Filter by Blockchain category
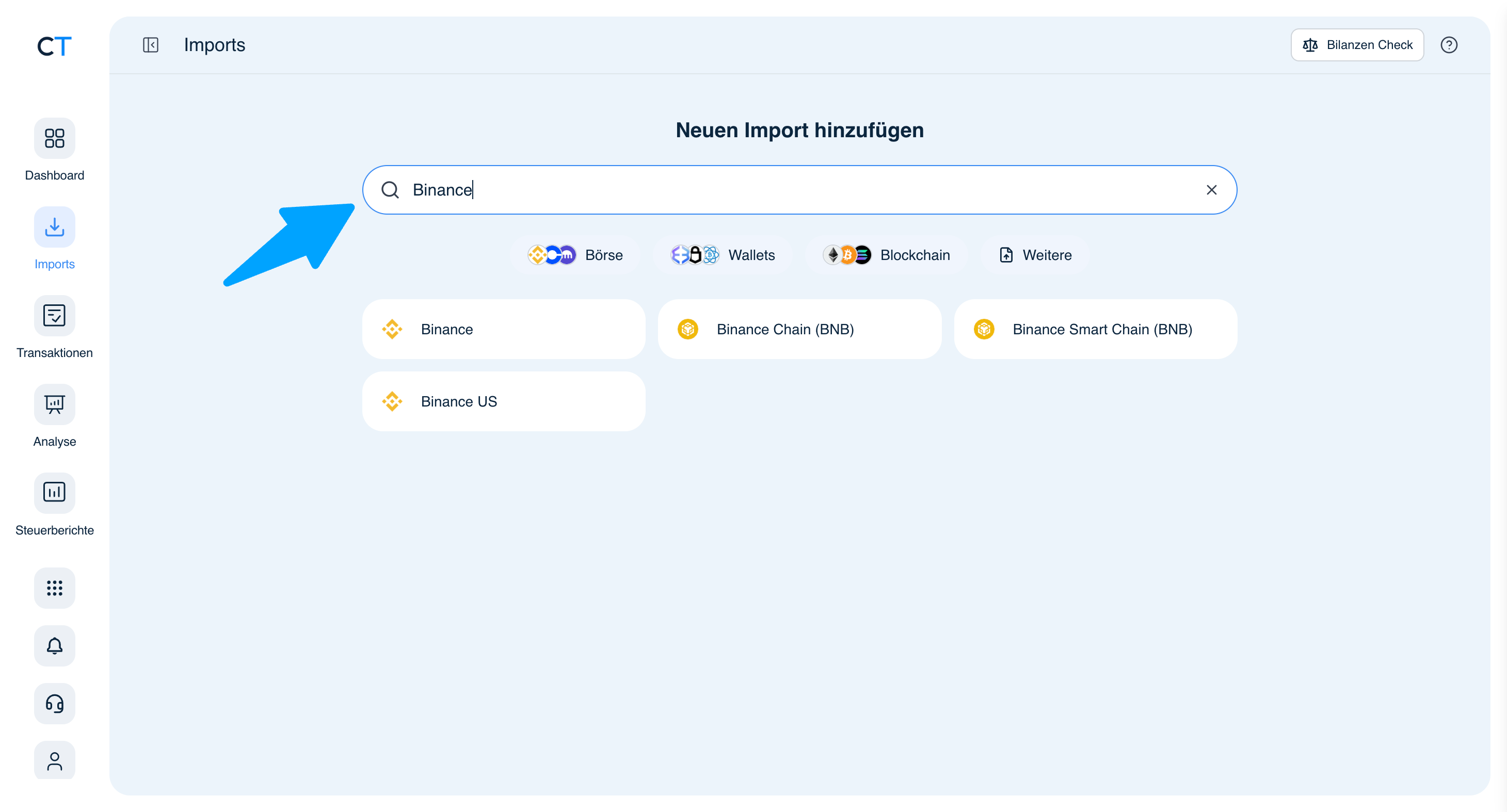 point(886,255)
